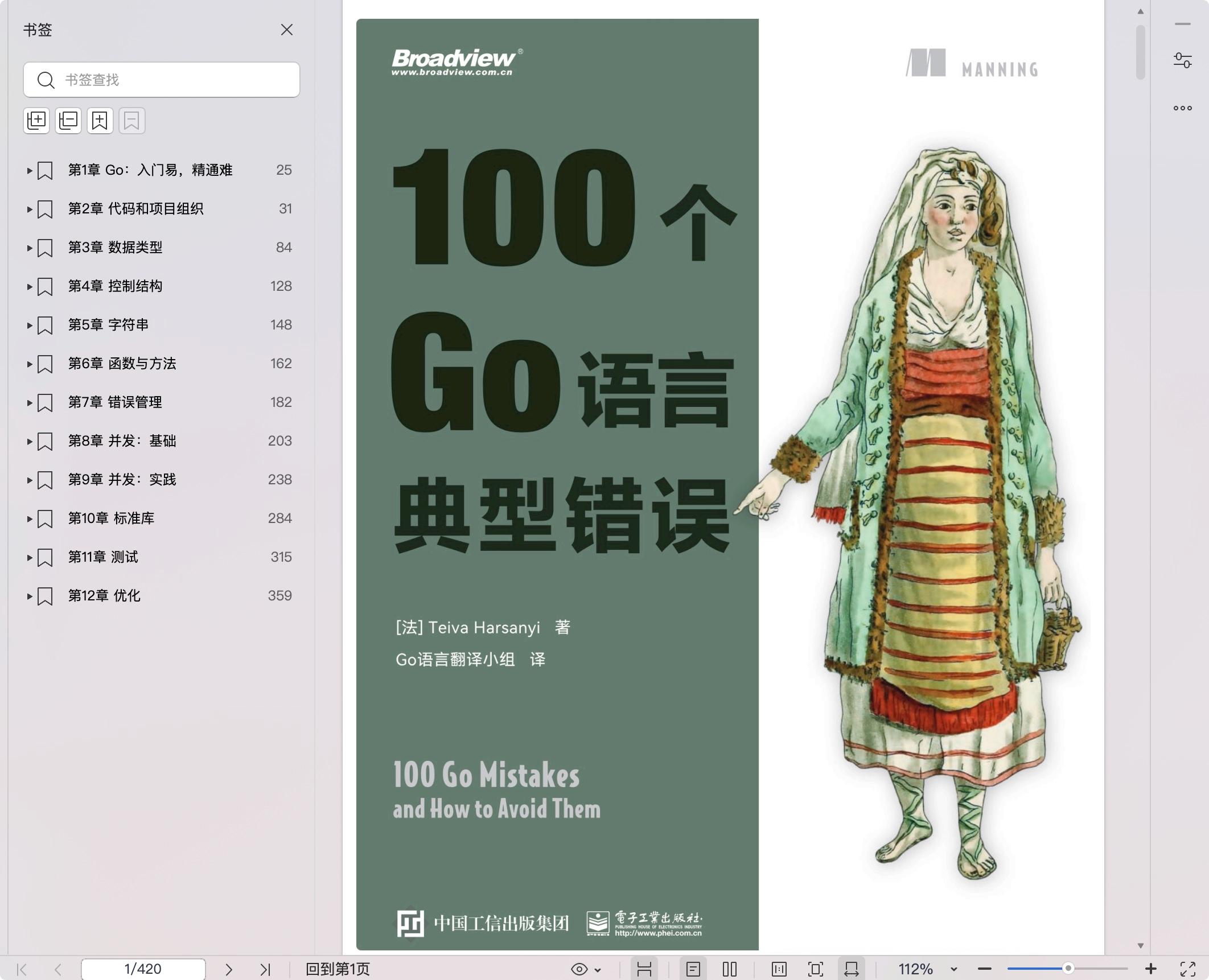Image resolution: width=1209 pixels, height=980 pixels.
Task: Expand 第11章 测试 bookmark
Action: click(x=29, y=557)
